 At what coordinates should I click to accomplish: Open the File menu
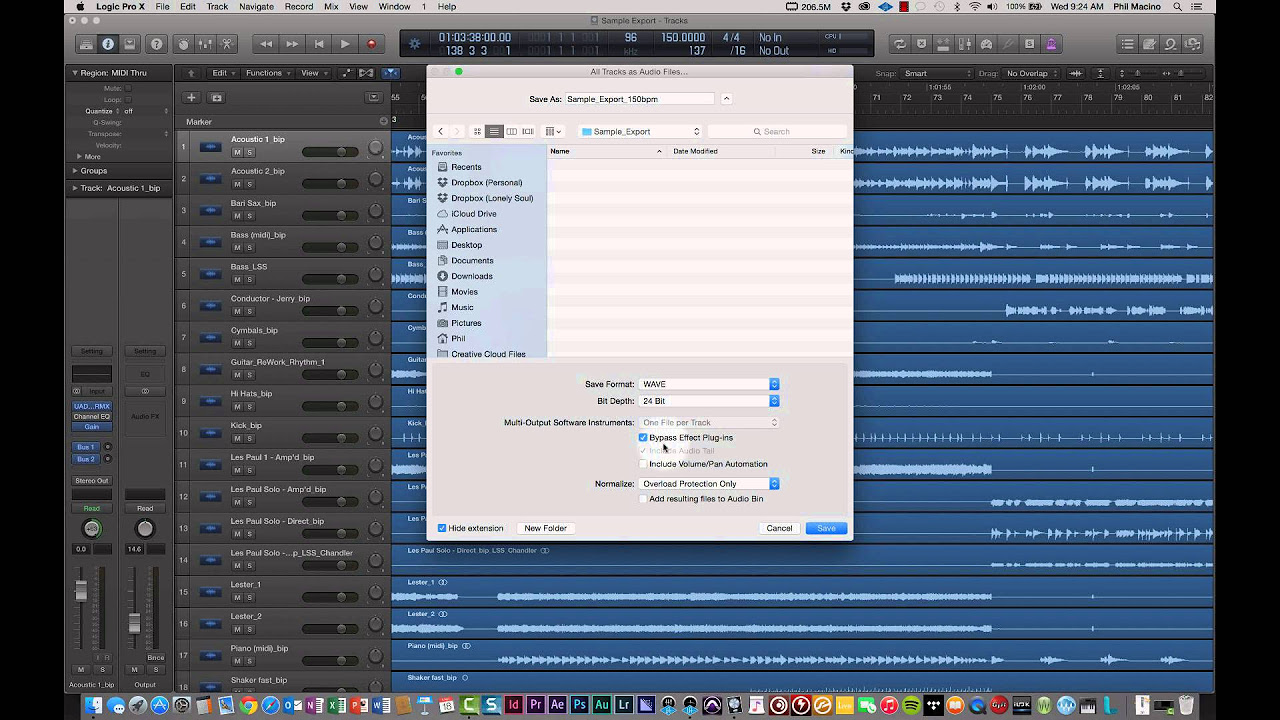(x=161, y=7)
